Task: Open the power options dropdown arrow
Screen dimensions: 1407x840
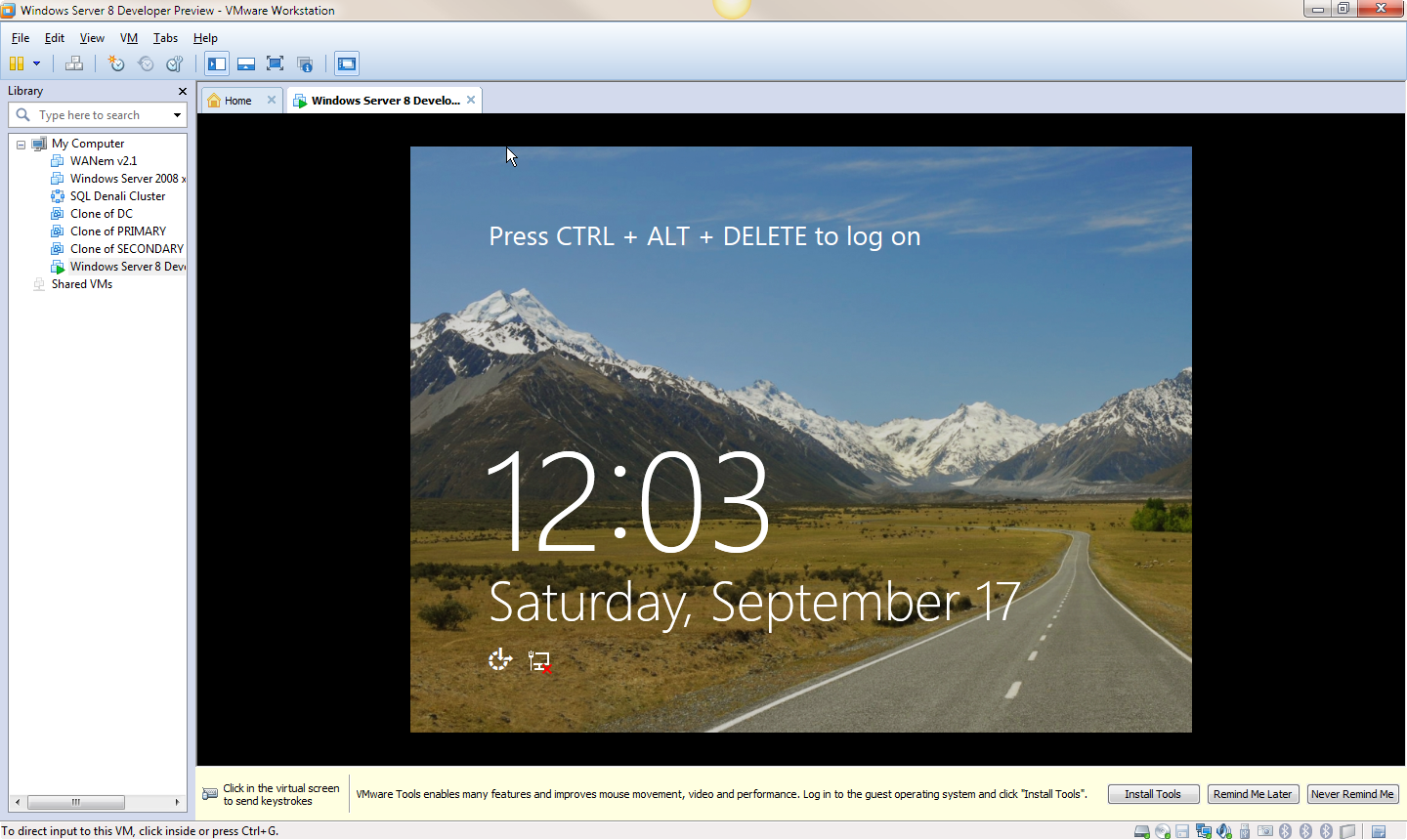Action: point(37,63)
